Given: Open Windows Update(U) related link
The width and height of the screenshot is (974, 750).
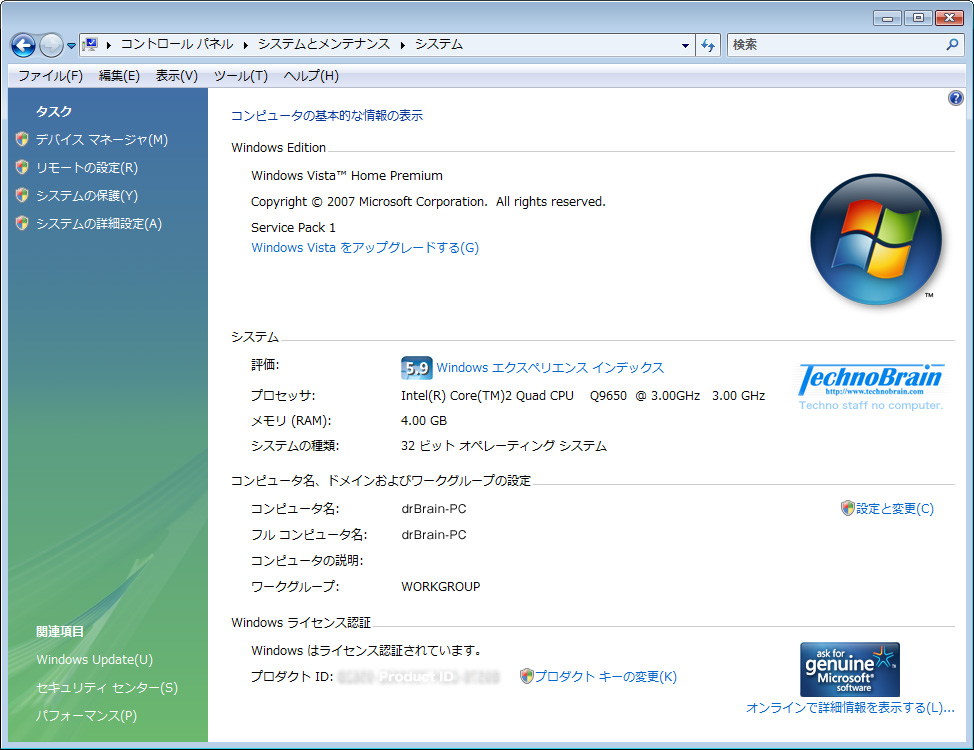Looking at the screenshot, I should (x=94, y=660).
